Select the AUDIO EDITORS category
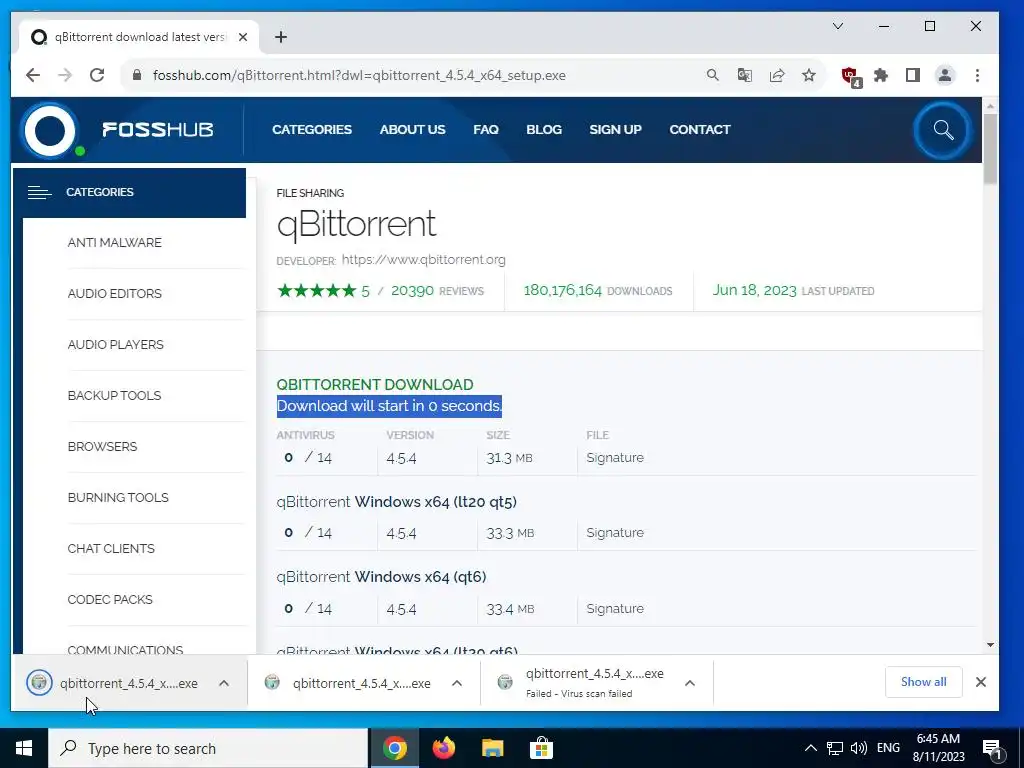 coord(114,293)
